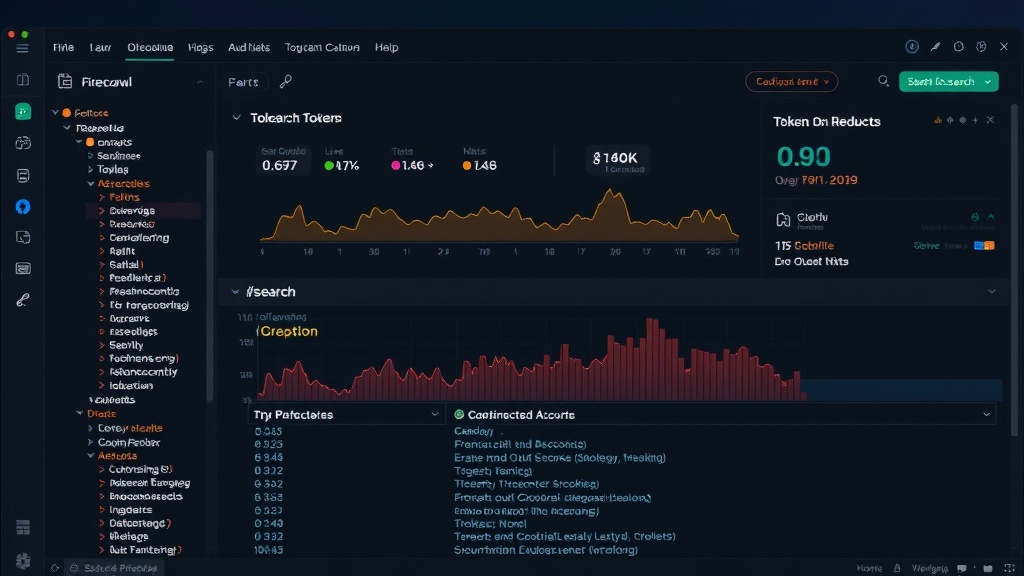This screenshot has width=1024, height=576.
Task: Collapse the Ctoffu row with green chevron
Action: (991, 217)
